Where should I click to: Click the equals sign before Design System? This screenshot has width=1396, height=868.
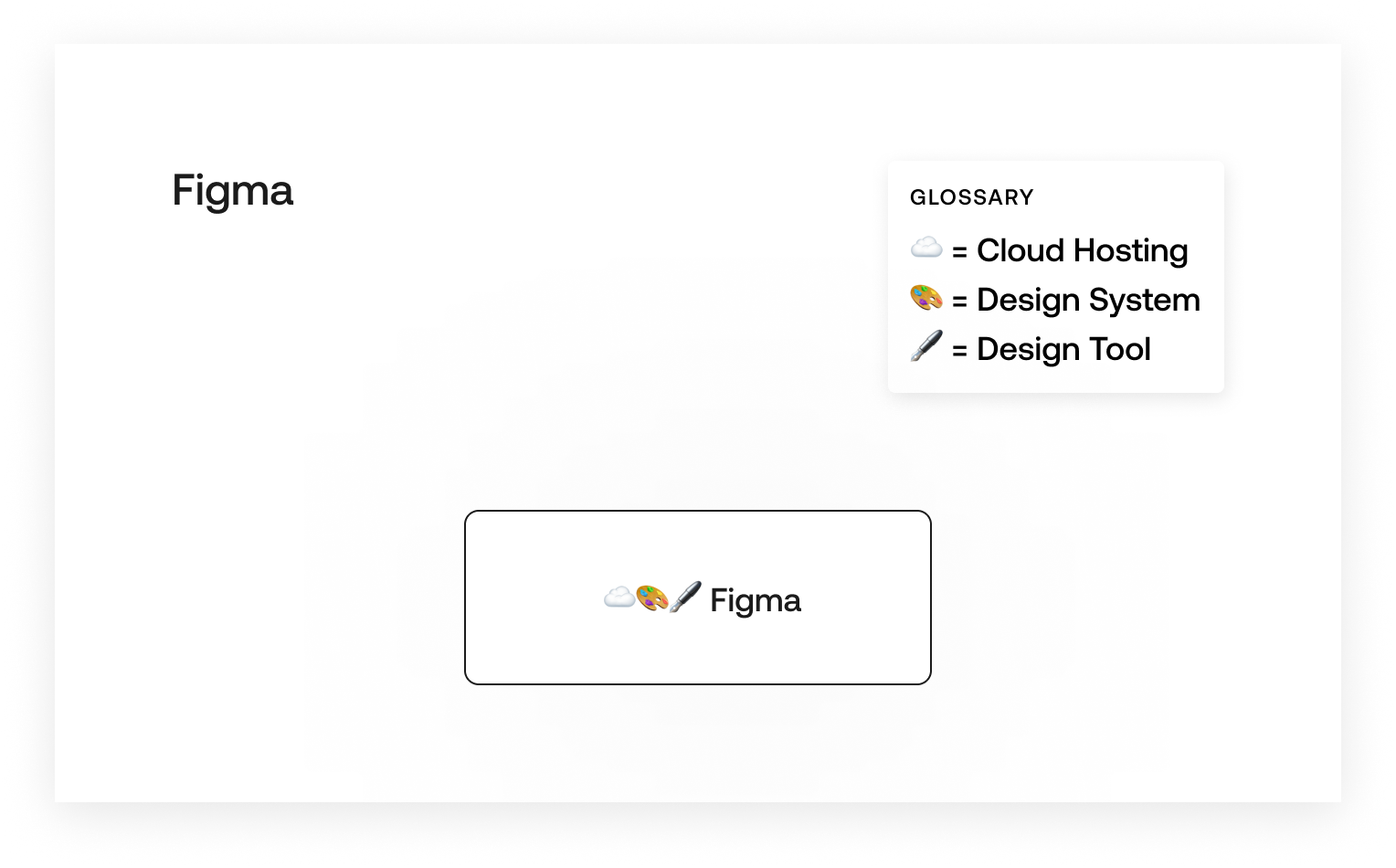pyautogui.click(x=959, y=302)
